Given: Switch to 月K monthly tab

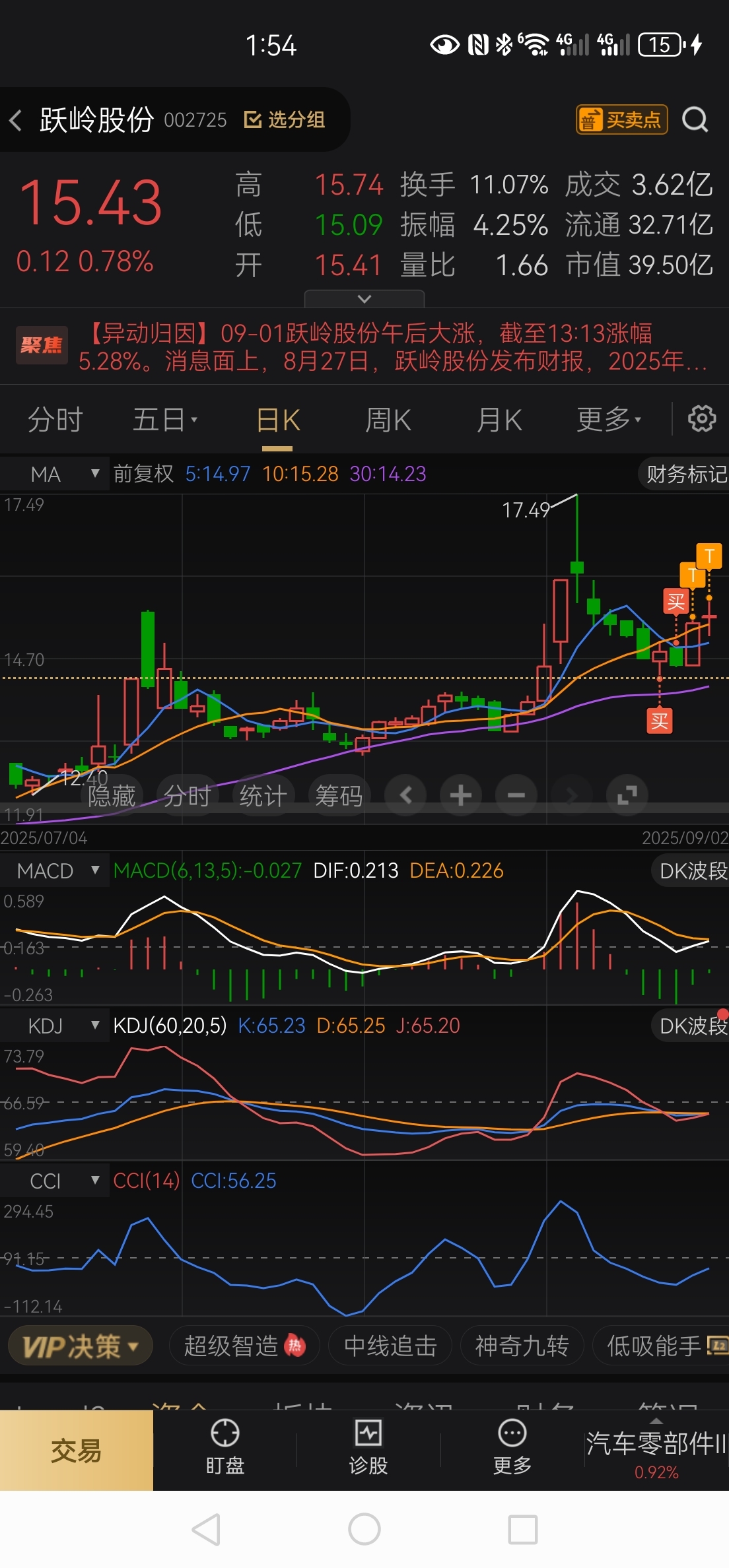Looking at the screenshot, I should [x=499, y=420].
